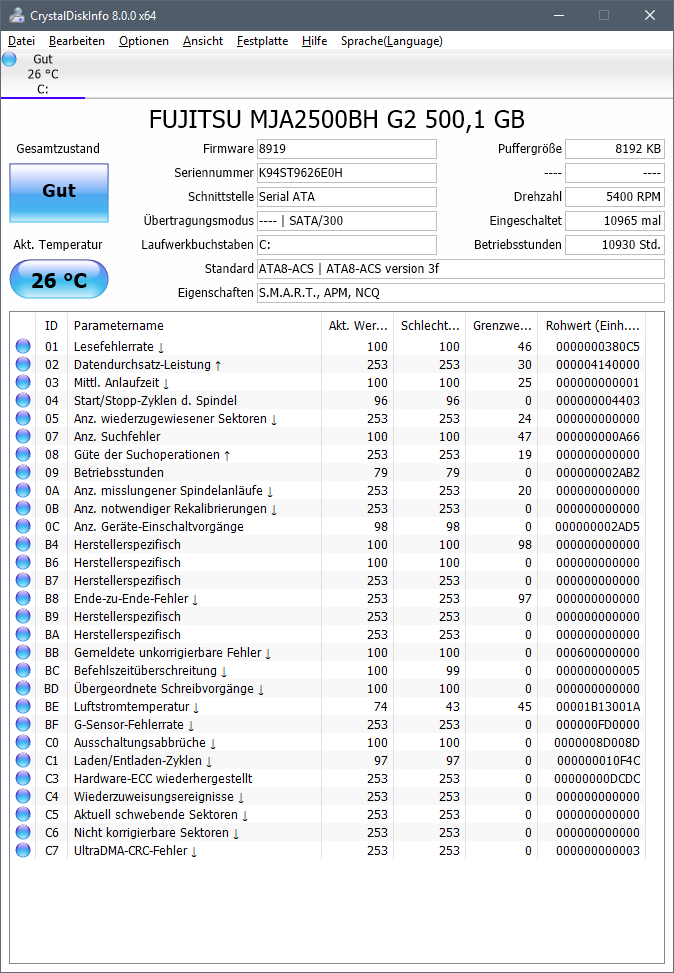Click the Eigenschaften field S.M.A.R.T., APM, NCQ

[461, 293]
